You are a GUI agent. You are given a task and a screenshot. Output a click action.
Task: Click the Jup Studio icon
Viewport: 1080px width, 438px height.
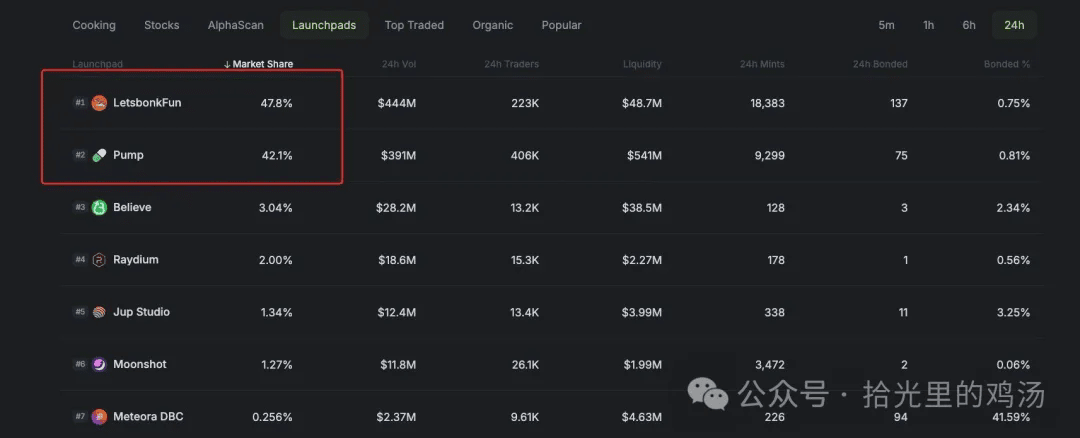pyautogui.click(x=99, y=312)
